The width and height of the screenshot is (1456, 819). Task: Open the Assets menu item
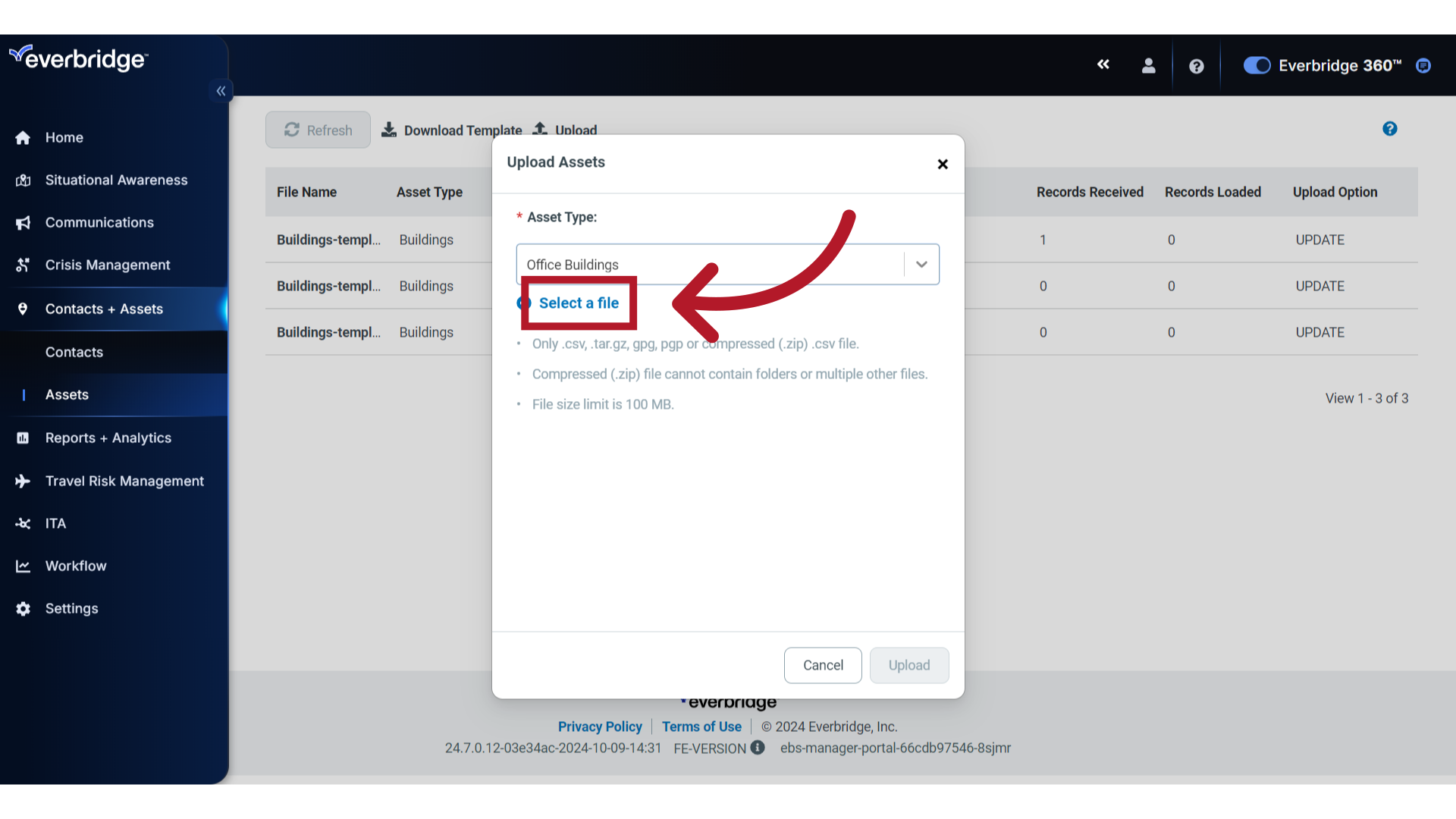click(x=67, y=394)
